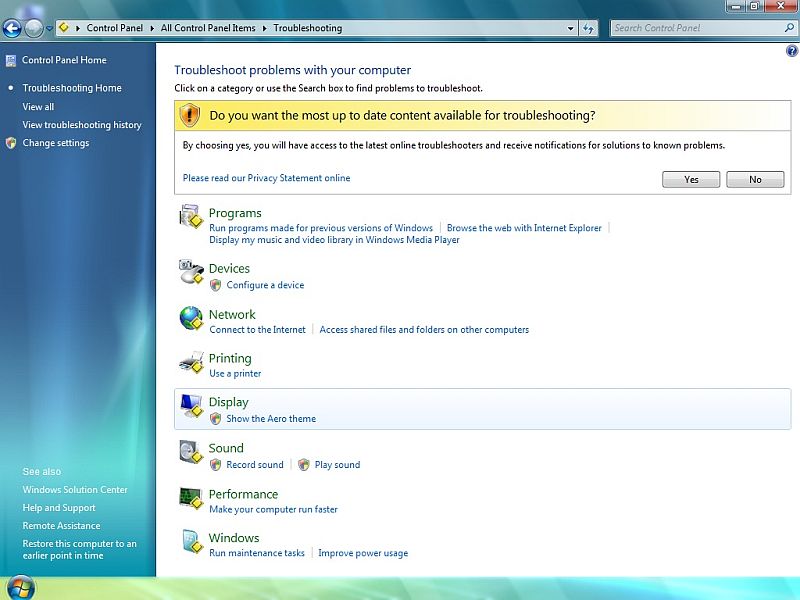Click the Network globe icon

coord(190,318)
